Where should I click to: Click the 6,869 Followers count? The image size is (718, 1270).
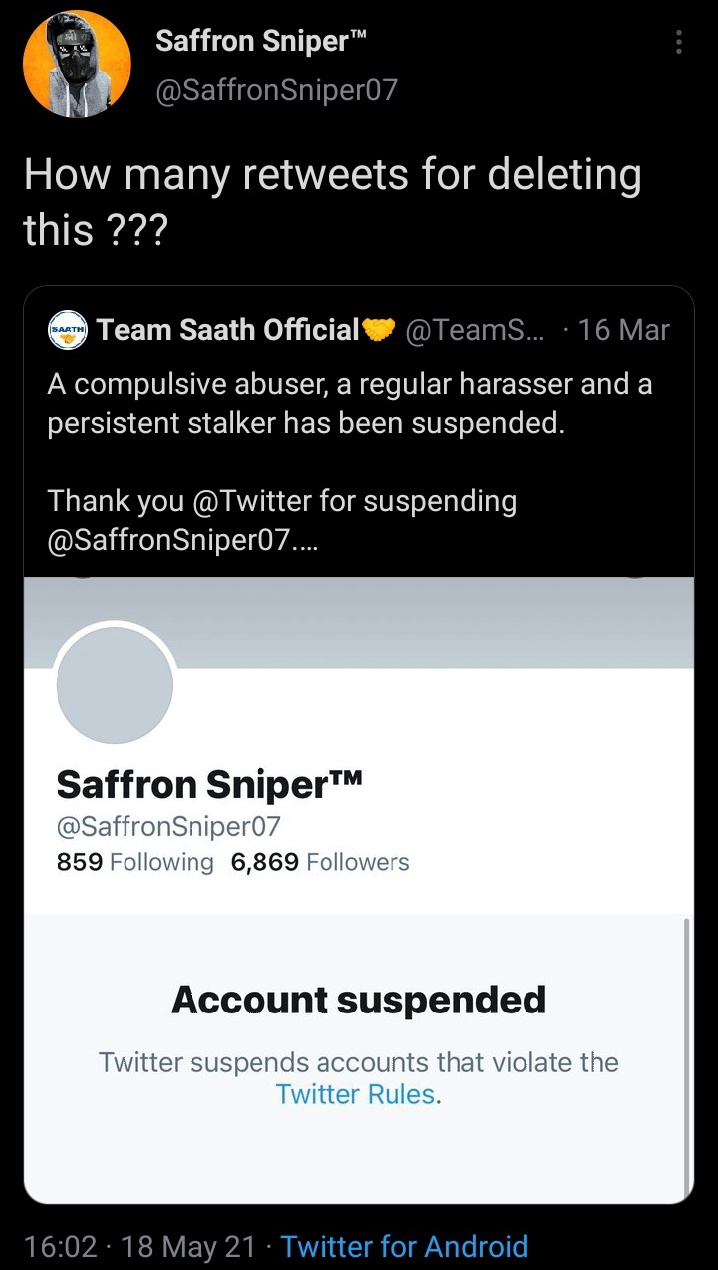pos(320,862)
